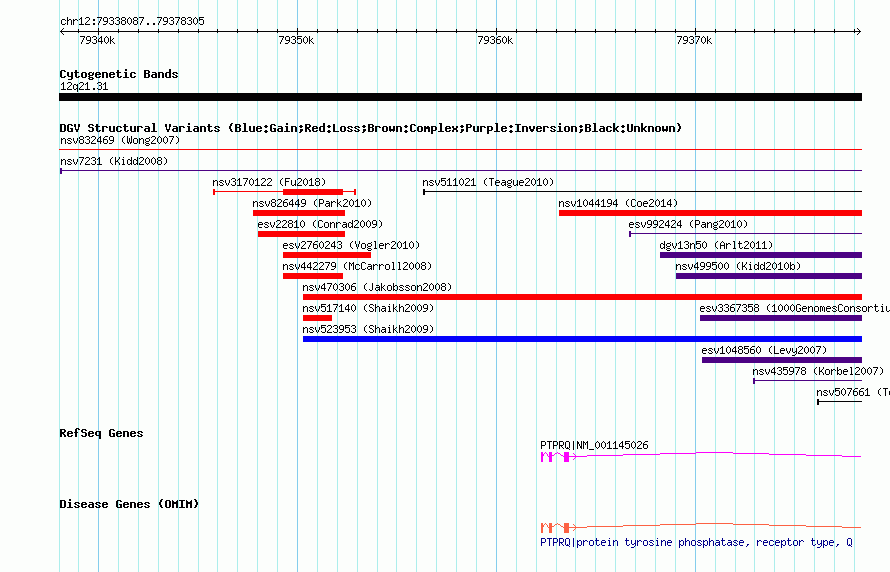This screenshot has height=572, width=890.
Task: Click the nsv517140 (Shaikh2009) label
Action: (x=368, y=308)
